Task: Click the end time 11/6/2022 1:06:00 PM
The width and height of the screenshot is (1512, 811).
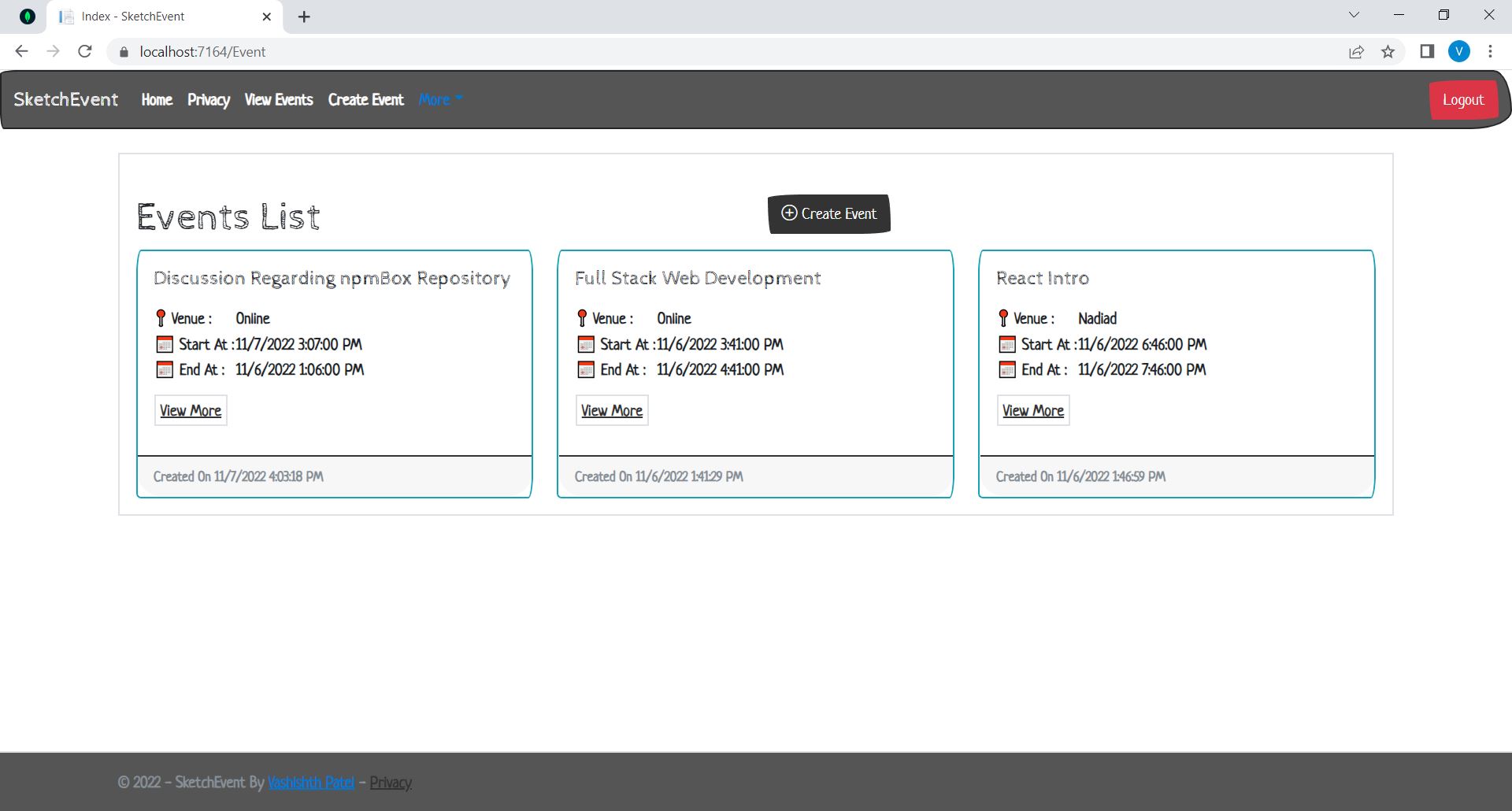Action: [299, 370]
